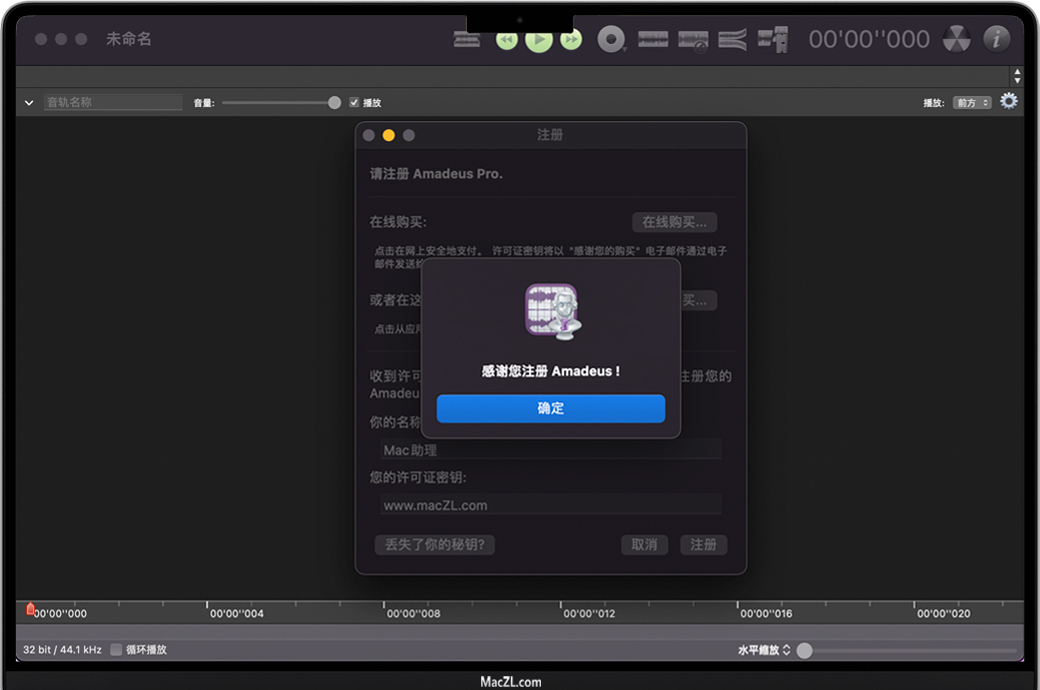Click timeline ruler at 00'00''004
The height and width of the screenshot is (690, 1040).
point(237,614)
